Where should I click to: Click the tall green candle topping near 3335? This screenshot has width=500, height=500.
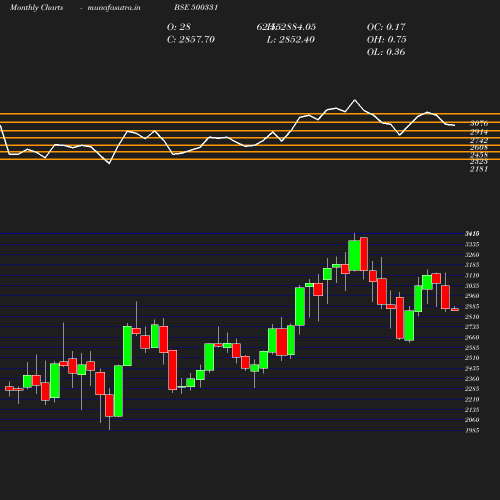354,255
